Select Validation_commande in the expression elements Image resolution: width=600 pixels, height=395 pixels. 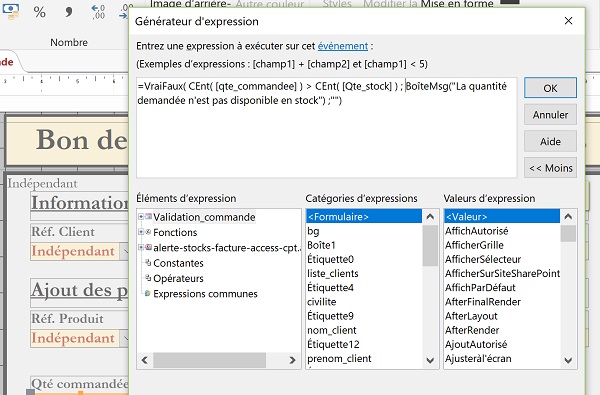[204, 217]
